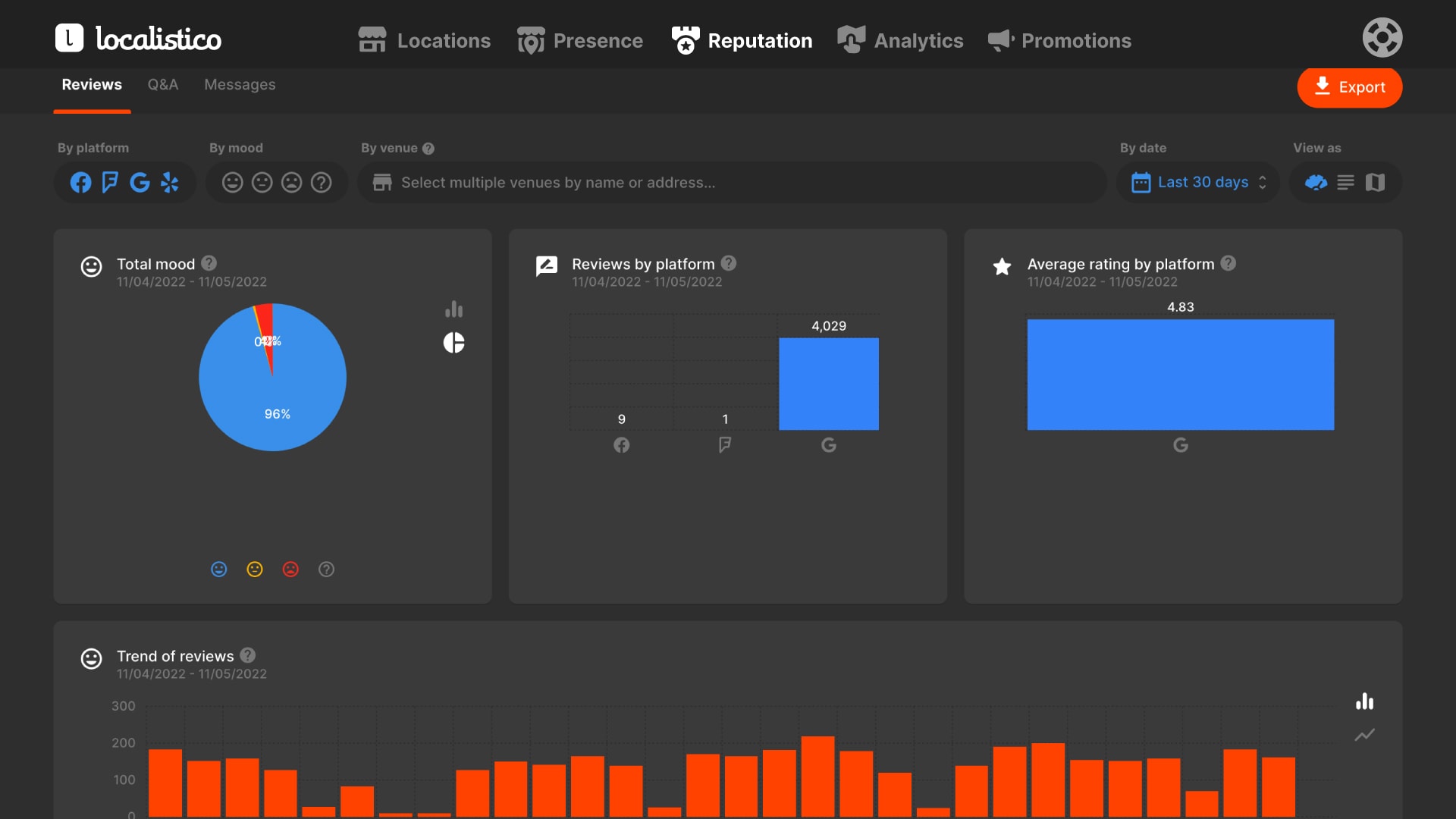
Task: Switch to map view
Action: pyautogui.click(x=1375, y=183)
